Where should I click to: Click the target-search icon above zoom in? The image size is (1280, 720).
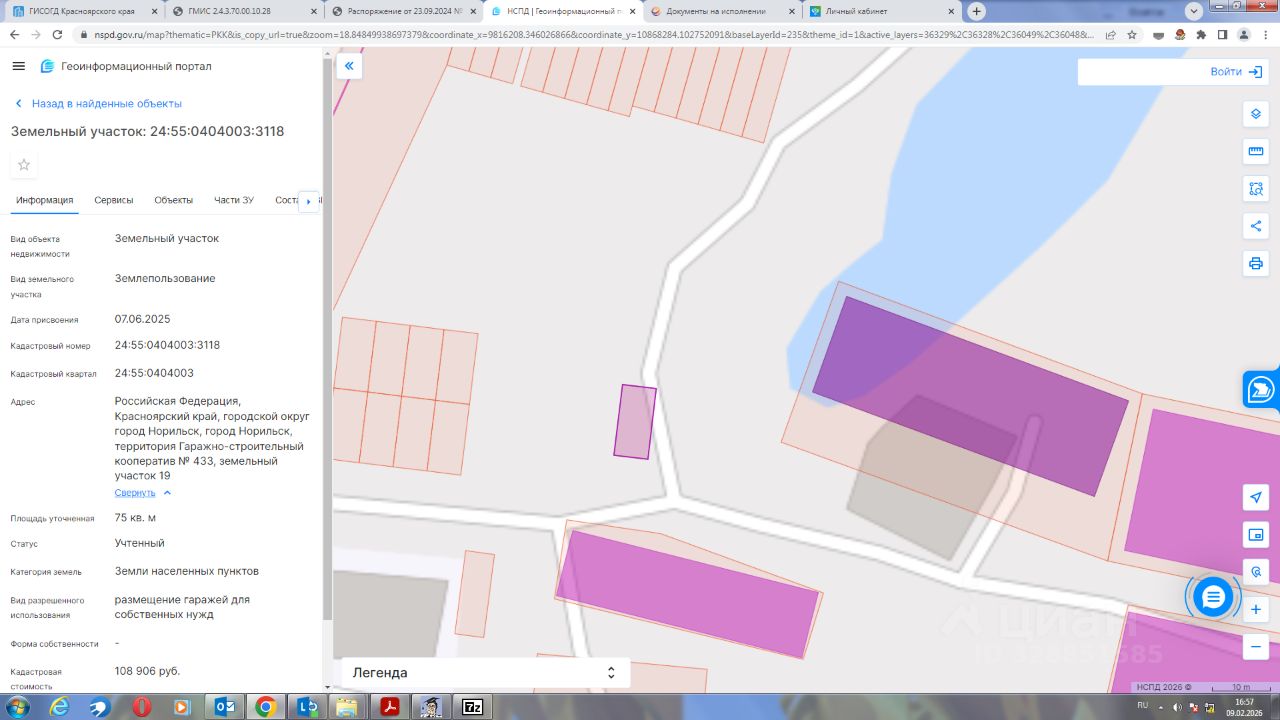pyautogui.click(x=1256, y=572)
